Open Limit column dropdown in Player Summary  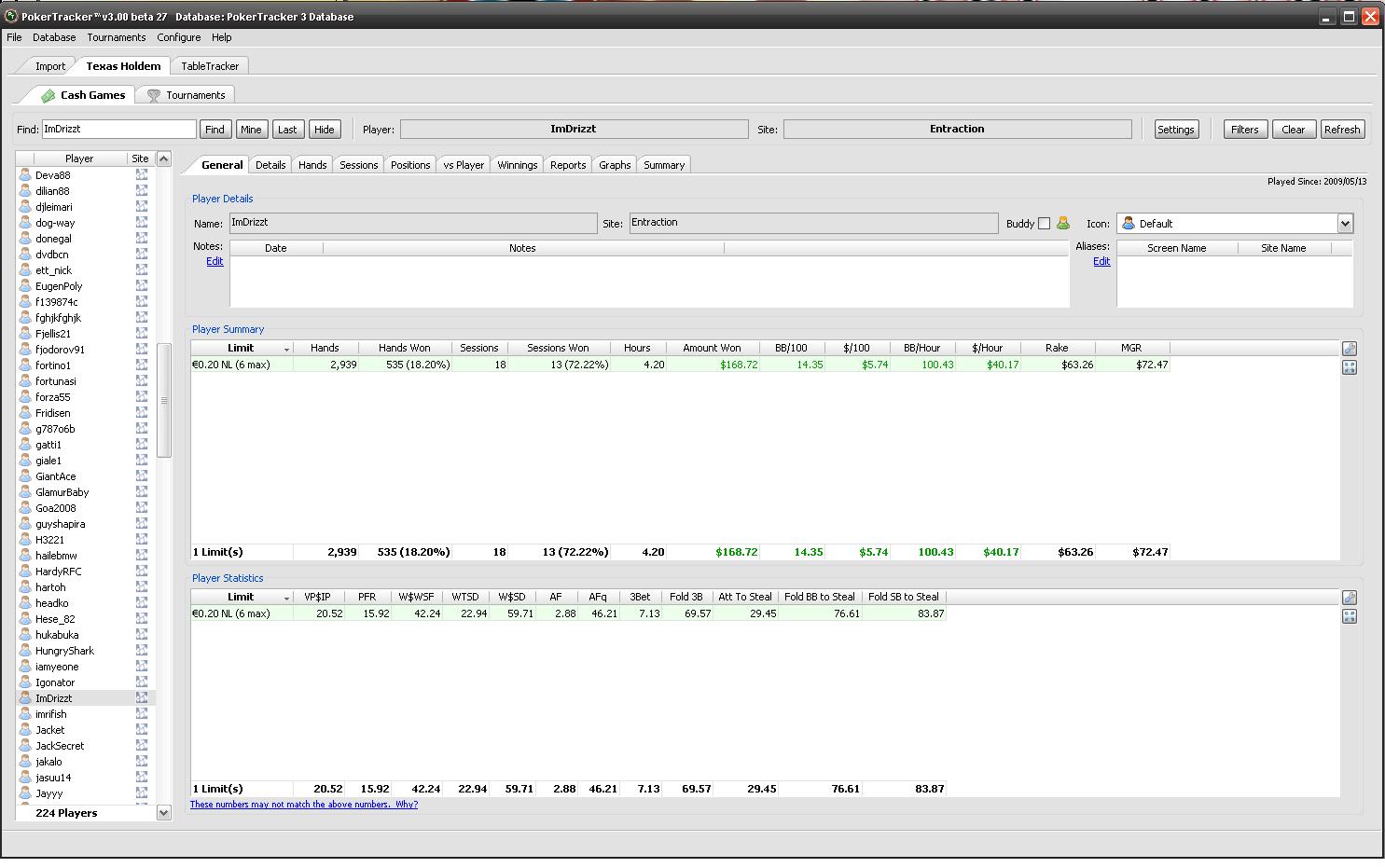click(x=286, y=349)
